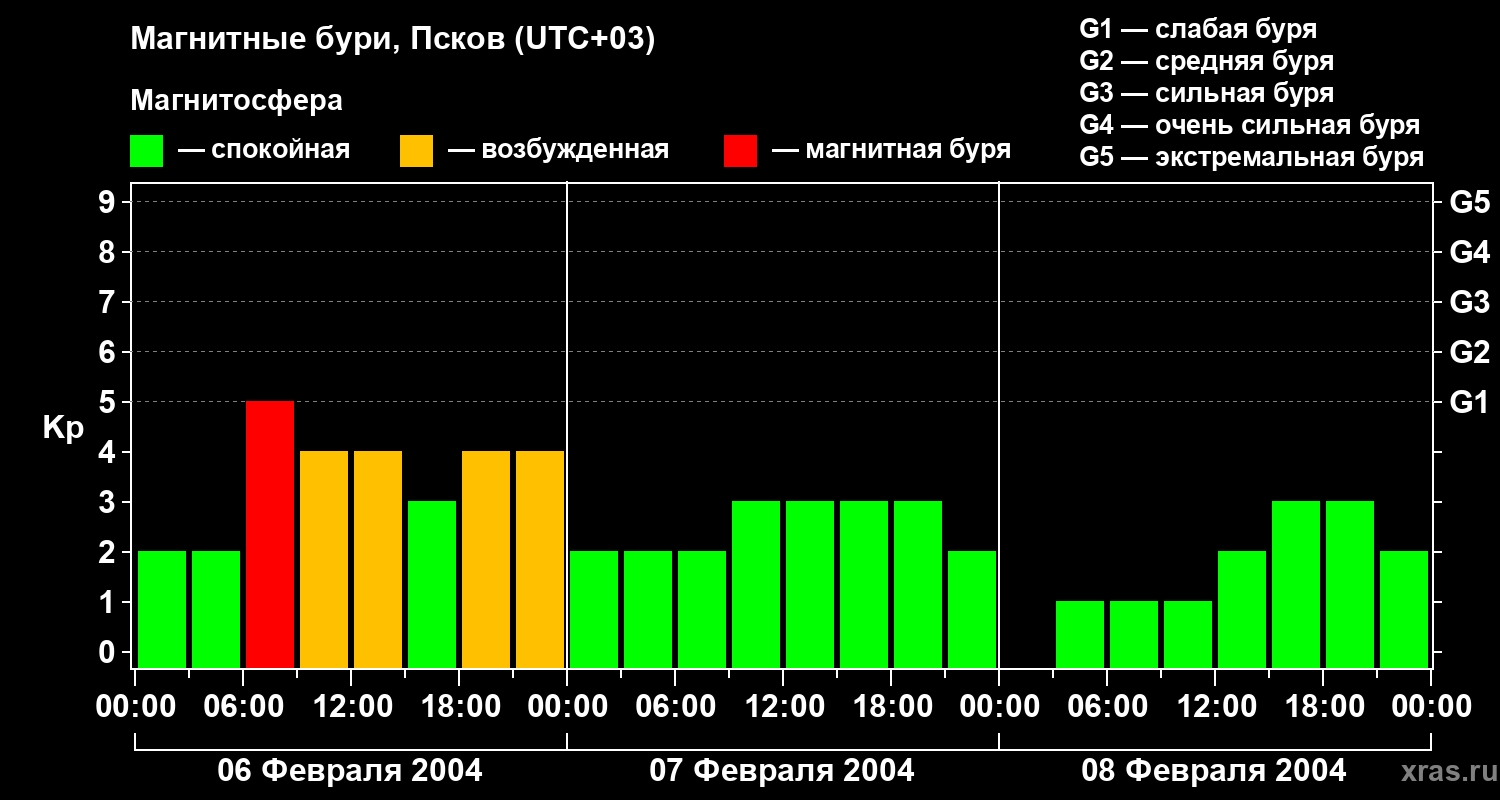Click the '— спокойная' legend label
The width and height of the screenshot is (1500, 800).
(x=264, y=150)
